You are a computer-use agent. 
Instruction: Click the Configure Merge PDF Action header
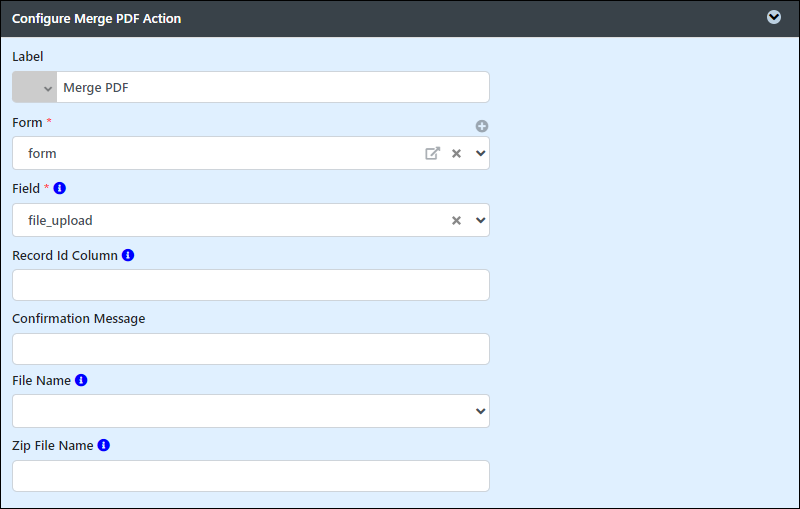[x=96, y=18]
